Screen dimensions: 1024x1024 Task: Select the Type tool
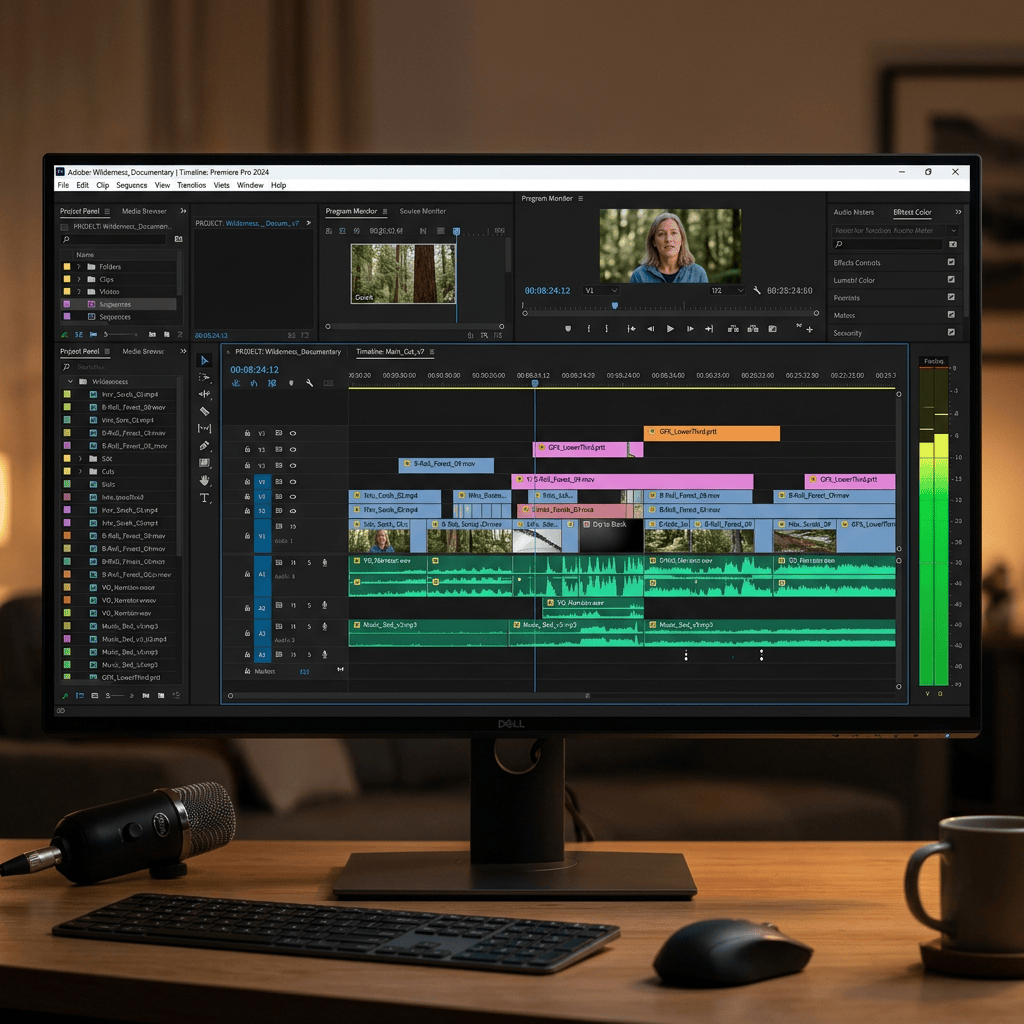coord(204,498)
